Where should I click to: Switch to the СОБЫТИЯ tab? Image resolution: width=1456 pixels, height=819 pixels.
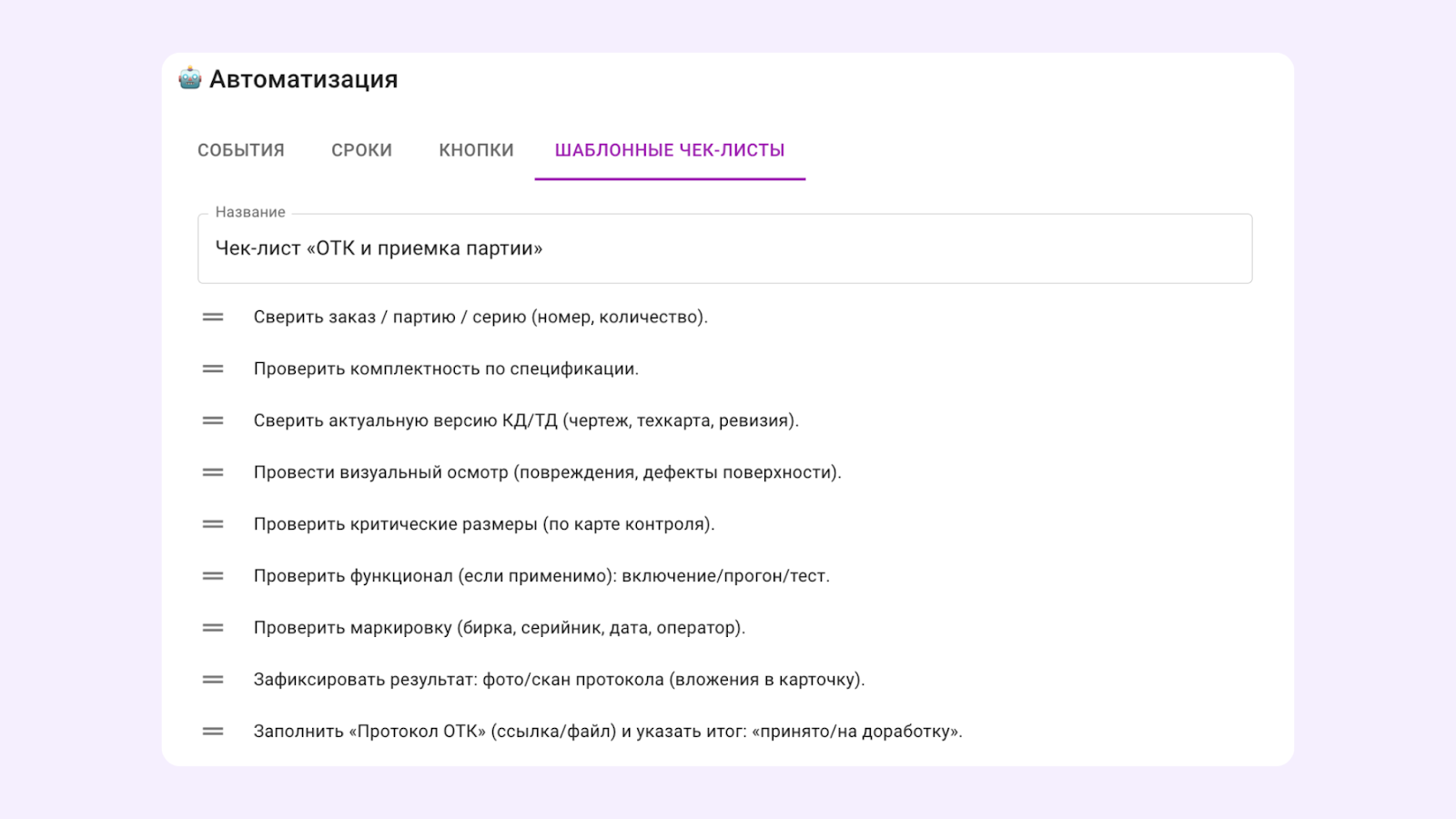click(x=240, y=150)
